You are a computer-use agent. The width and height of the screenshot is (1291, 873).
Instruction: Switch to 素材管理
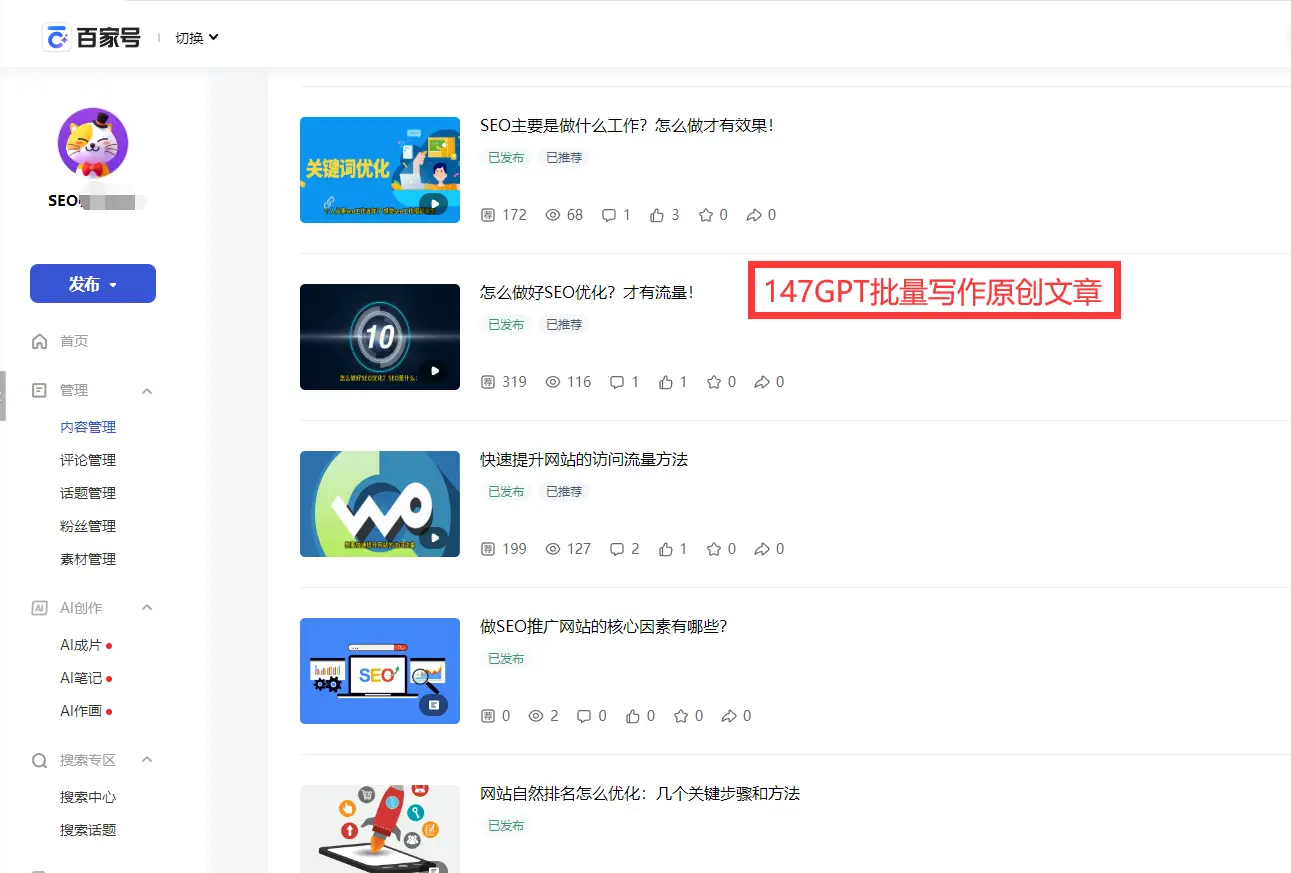[x=87, y=558]
